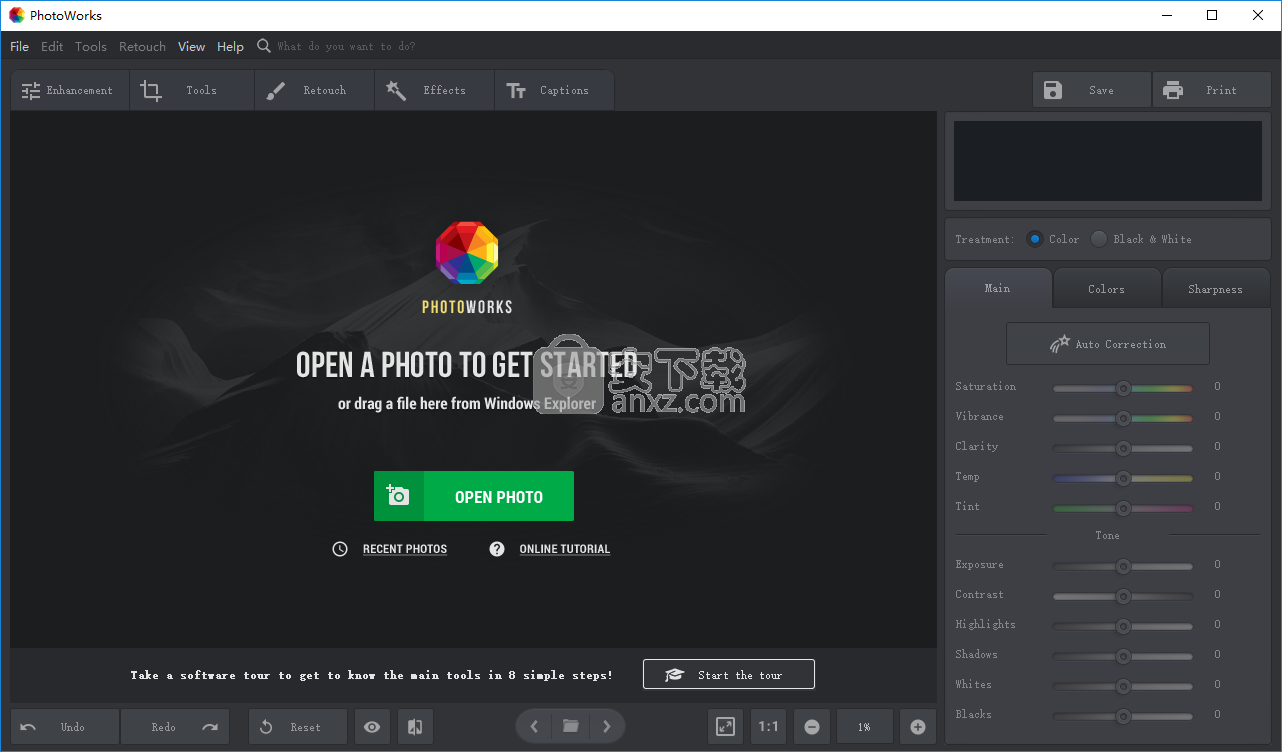Click the Save button
This screenshot has width=1282, height=752.
point(1092,90)
